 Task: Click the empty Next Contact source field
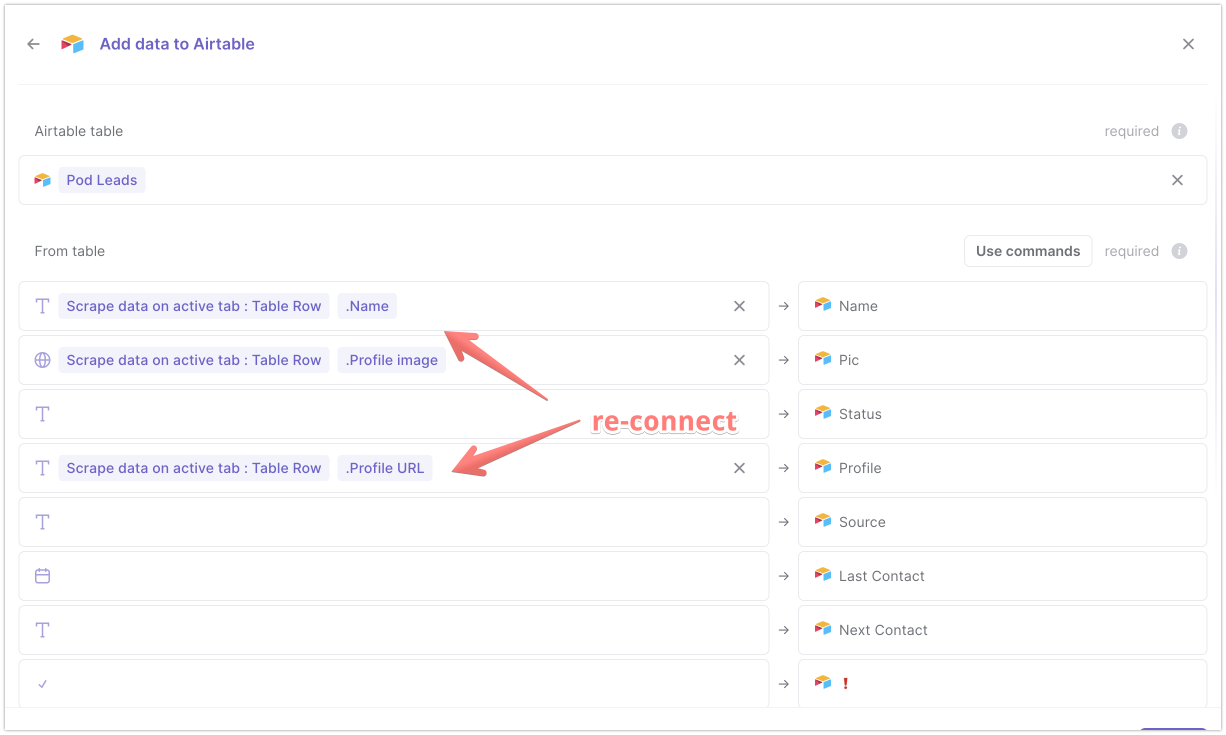pos(394,630)
